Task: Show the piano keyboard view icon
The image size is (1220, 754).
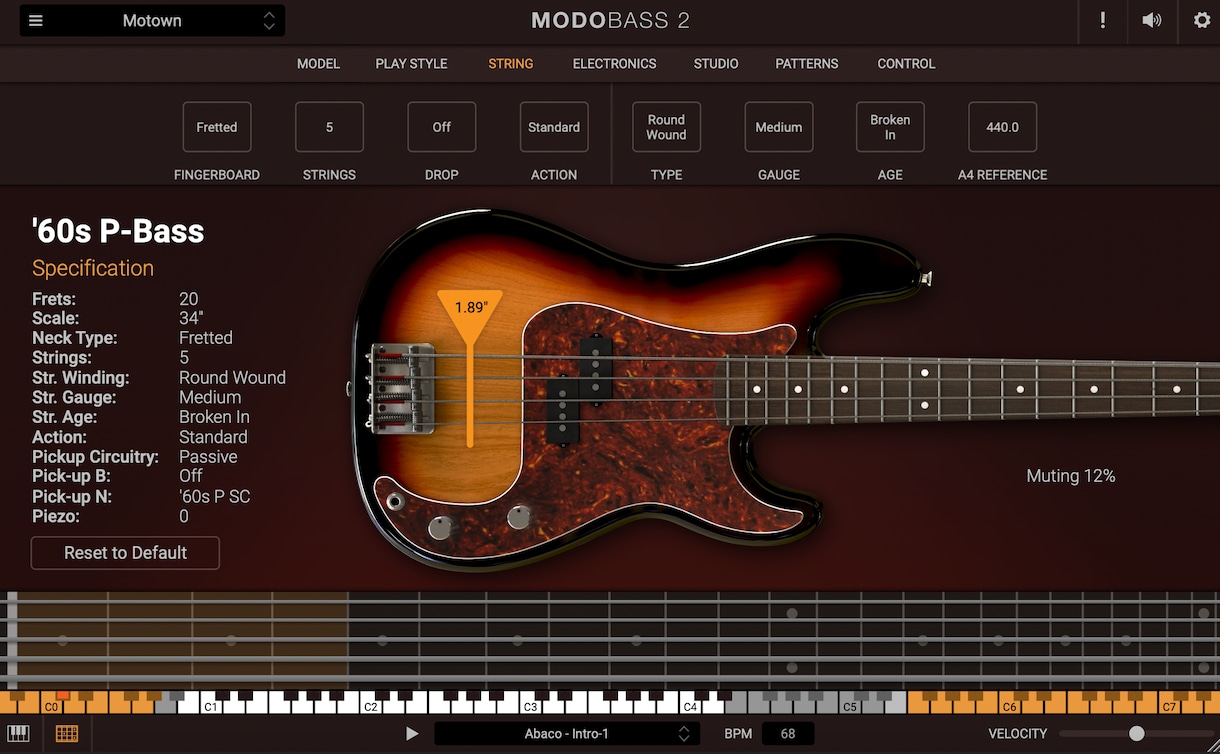Action: click(x=18, y=733)
